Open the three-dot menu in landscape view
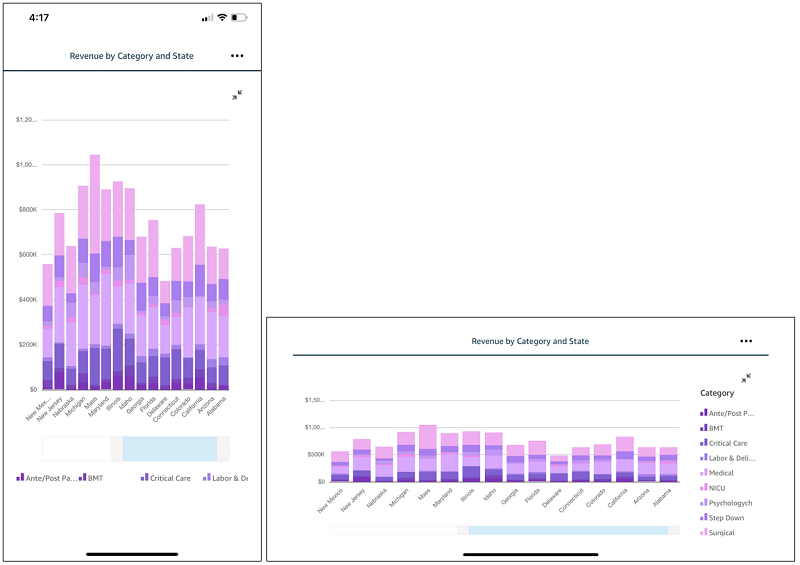This screenshot has height=565, width=800. pos(746,341)
